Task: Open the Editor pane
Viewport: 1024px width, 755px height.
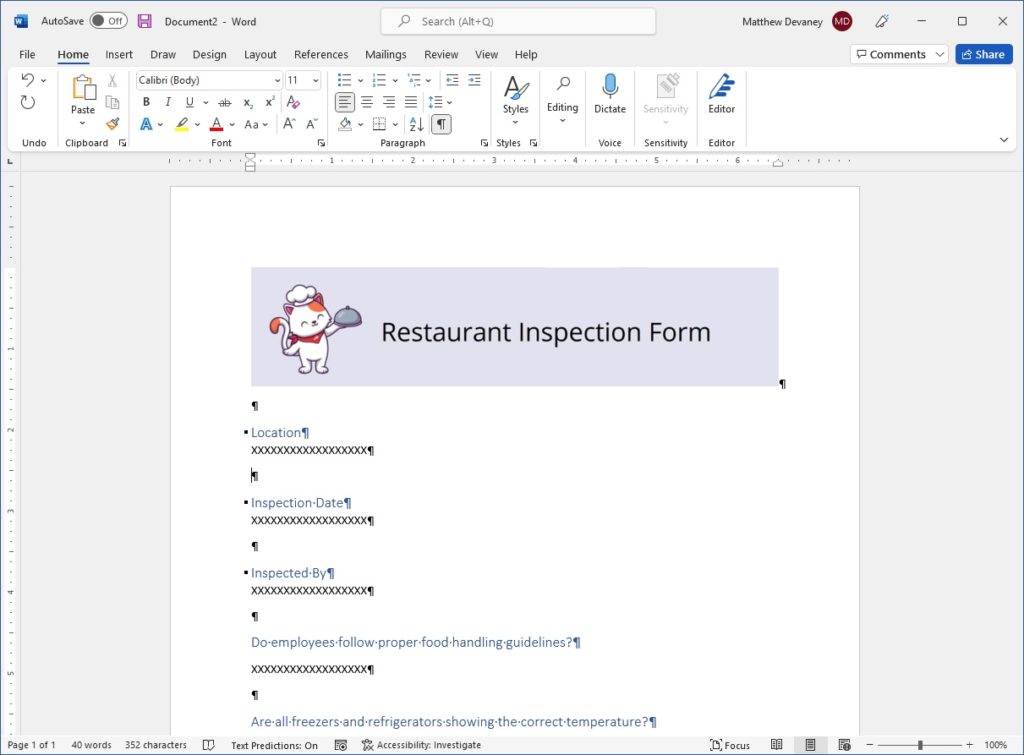Action: pos(721,95)
